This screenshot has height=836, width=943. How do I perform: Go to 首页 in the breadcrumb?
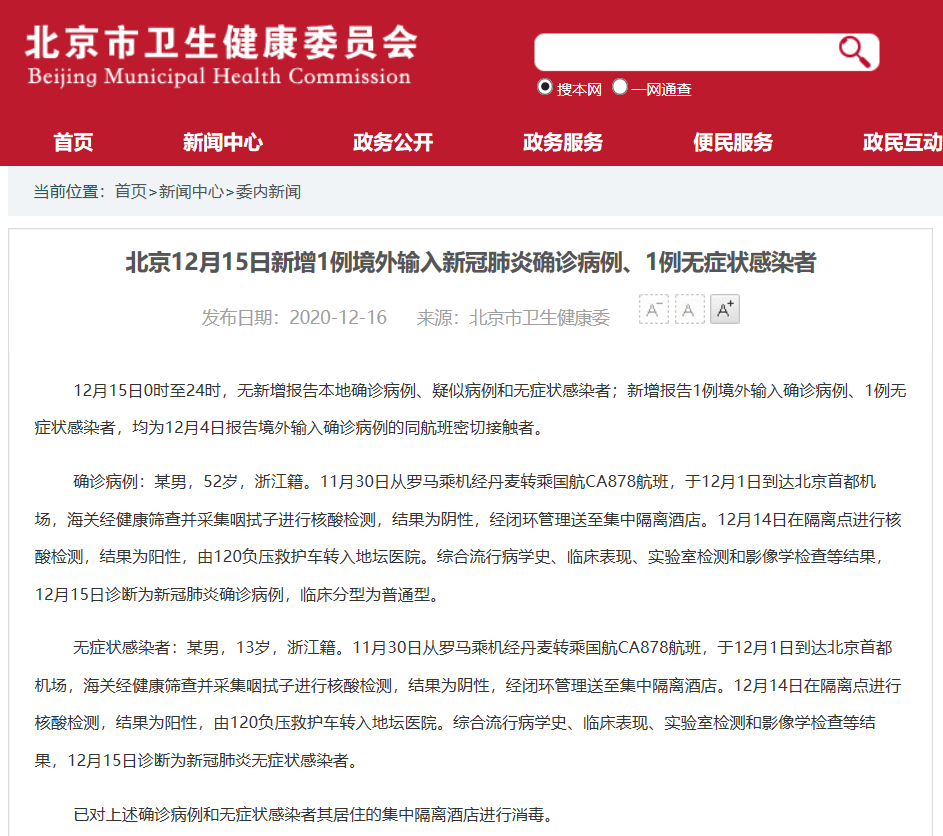[131, 192]
